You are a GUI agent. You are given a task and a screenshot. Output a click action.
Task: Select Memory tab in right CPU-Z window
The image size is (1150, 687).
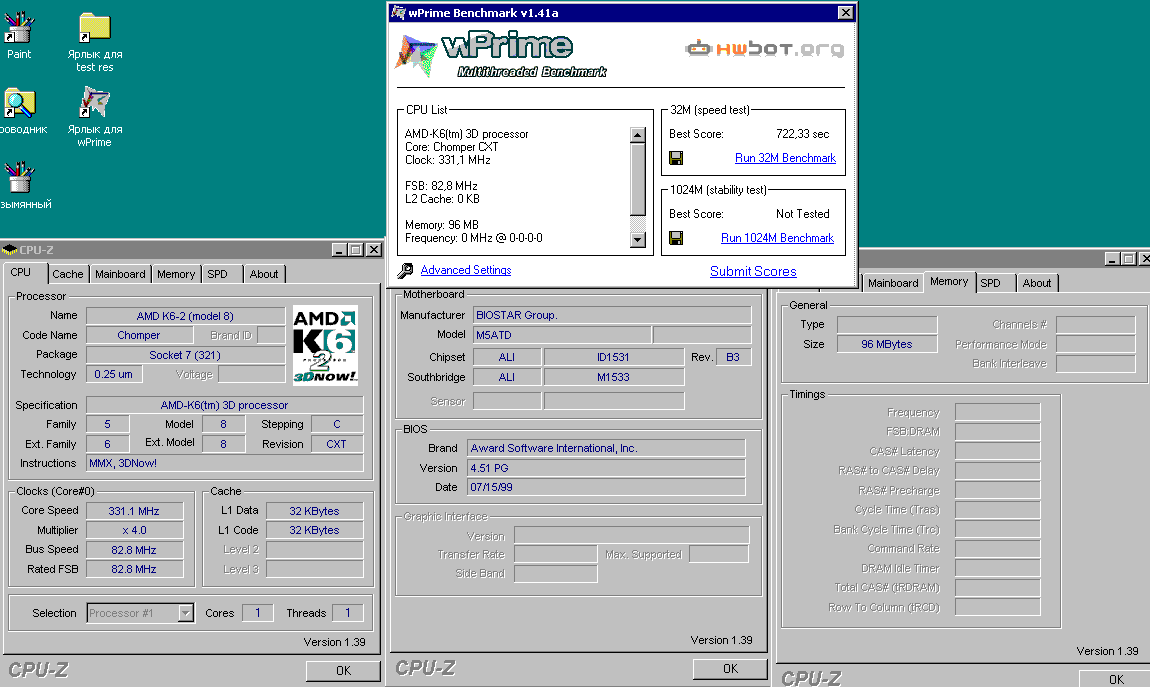(949, 282)
